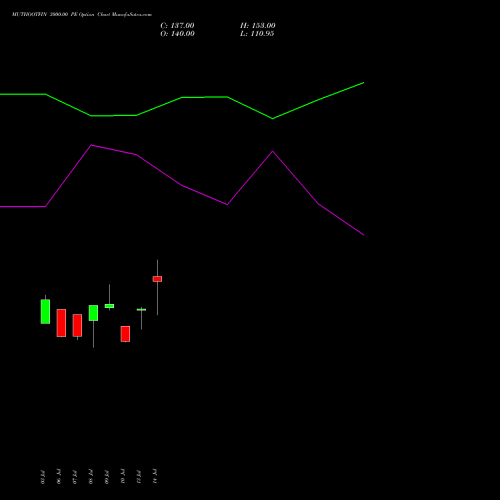
Task: Click the chart title text starting with MUTHOOTFIN
Action: point(82,15)
